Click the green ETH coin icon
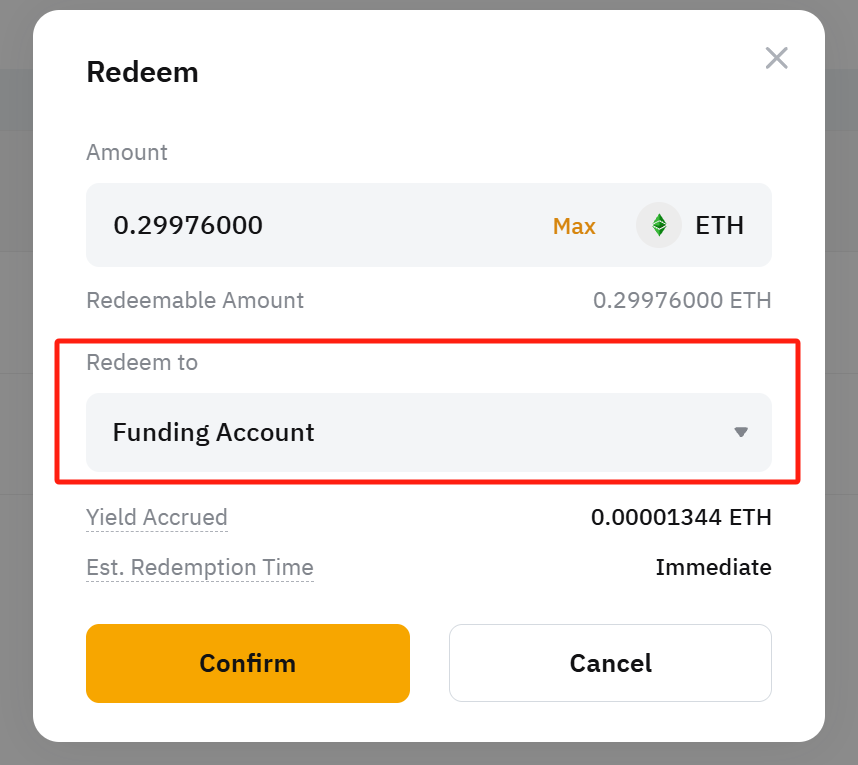The width and height of the screenshot is (858, 765). 658,225
